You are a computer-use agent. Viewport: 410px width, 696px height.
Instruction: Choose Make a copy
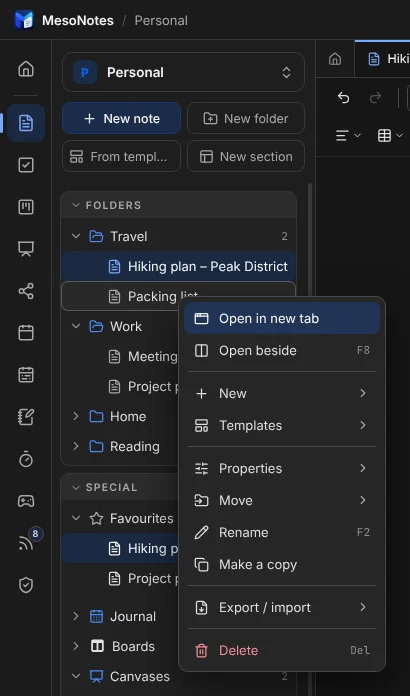282,565
